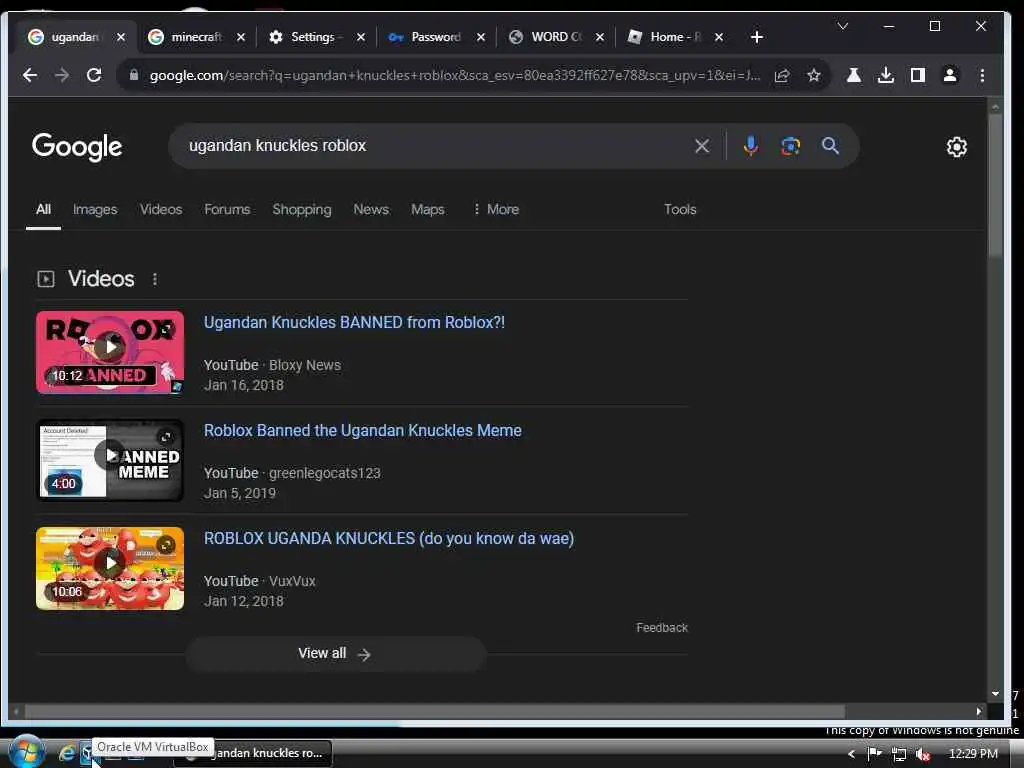Image resolution: width=1024 pixels, height=768 pixels.
Task: Show hidden system tray icons
Action: tap(851, 754)
